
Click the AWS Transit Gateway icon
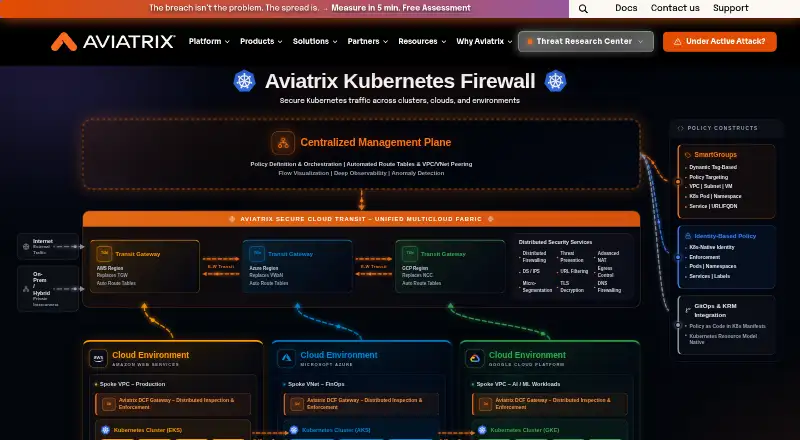pyautogui.click(x=104, y=254)
